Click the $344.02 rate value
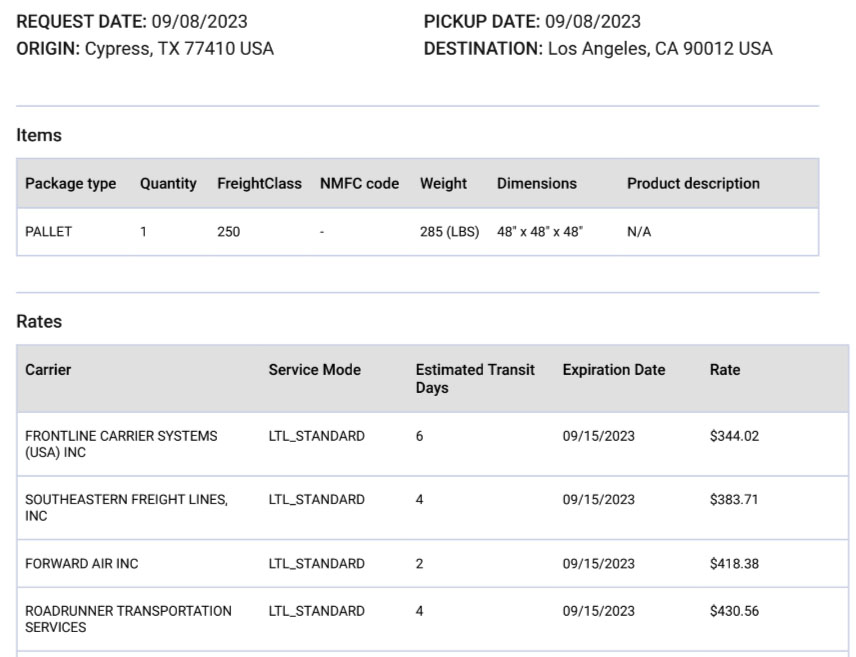The image size is (856, 657). tap(734, 436)
